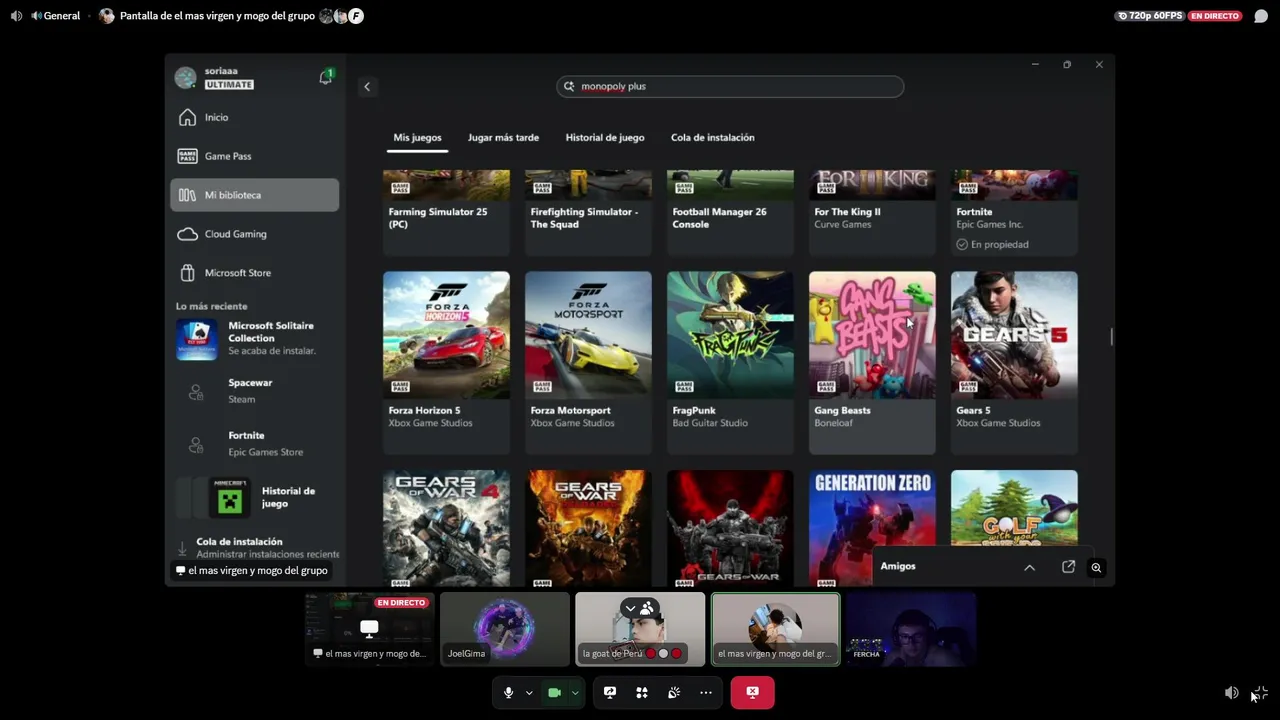The image size is (1280, 720).
Task: Click the monopoly plus search field
Action: [730, 87]
